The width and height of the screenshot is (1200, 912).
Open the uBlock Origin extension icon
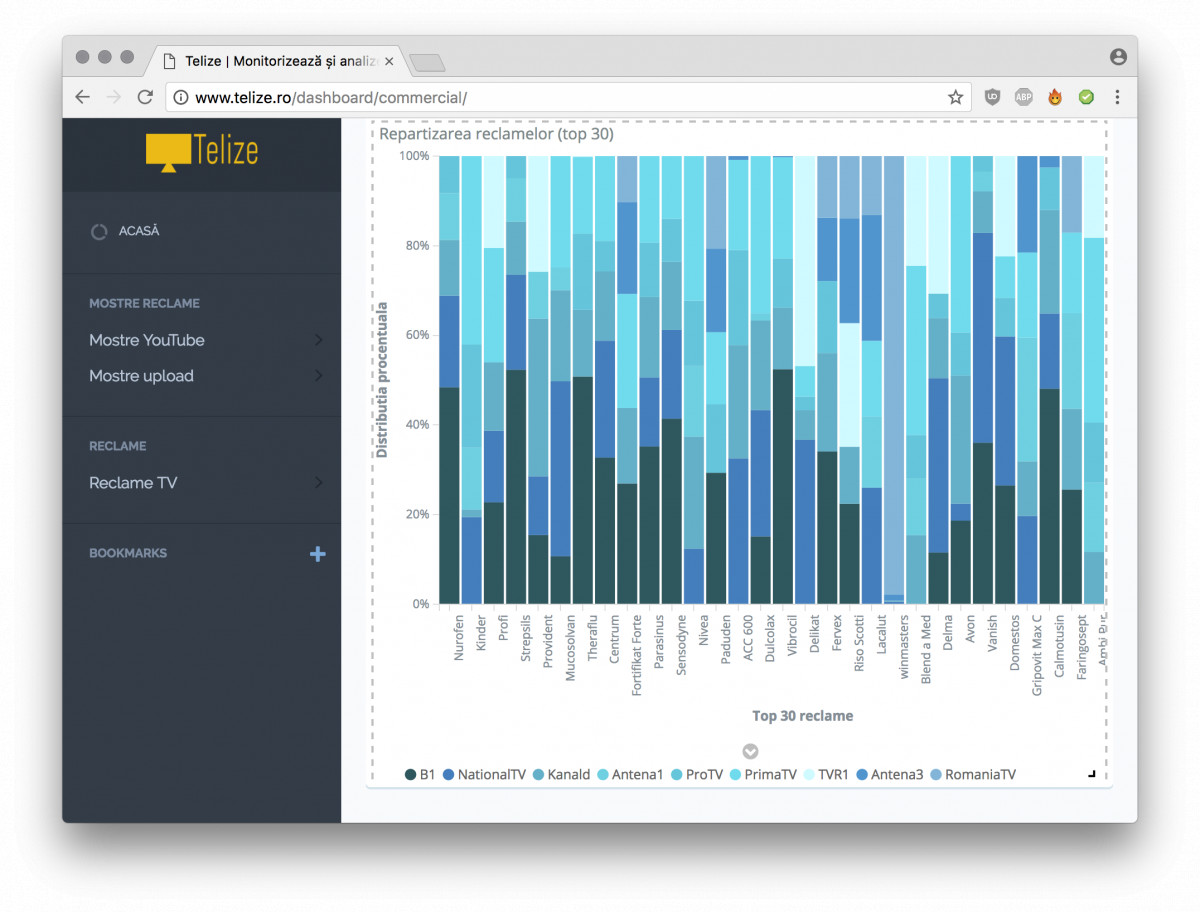pos(992,97)
